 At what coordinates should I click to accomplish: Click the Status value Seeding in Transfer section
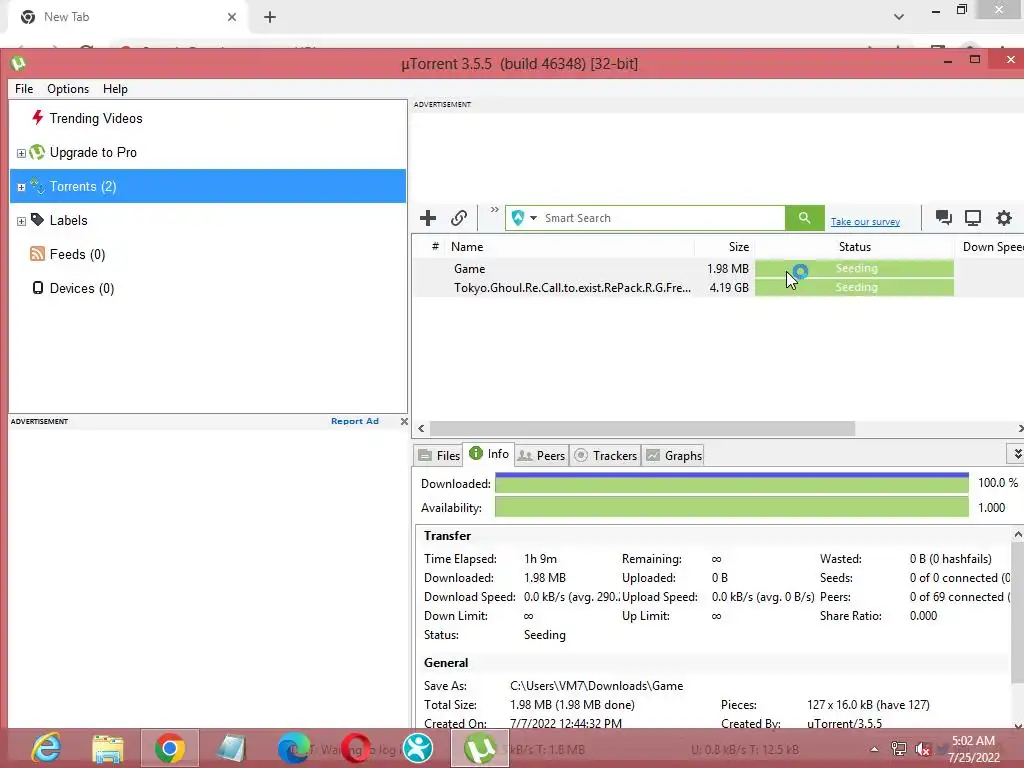545,635
